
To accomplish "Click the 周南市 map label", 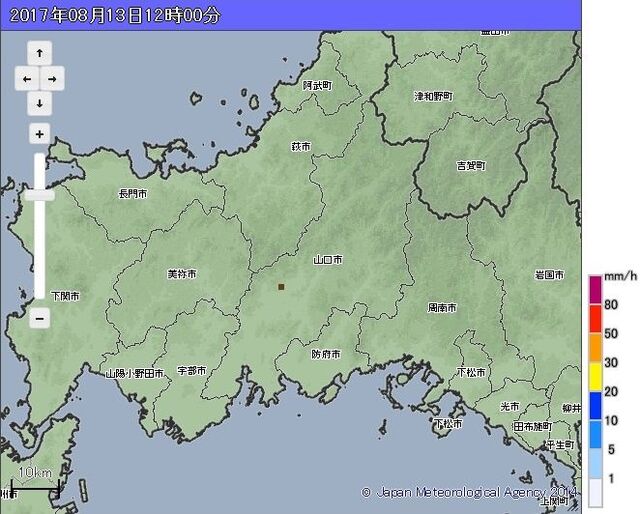I will pyautogui.click(x=442, y=307).
